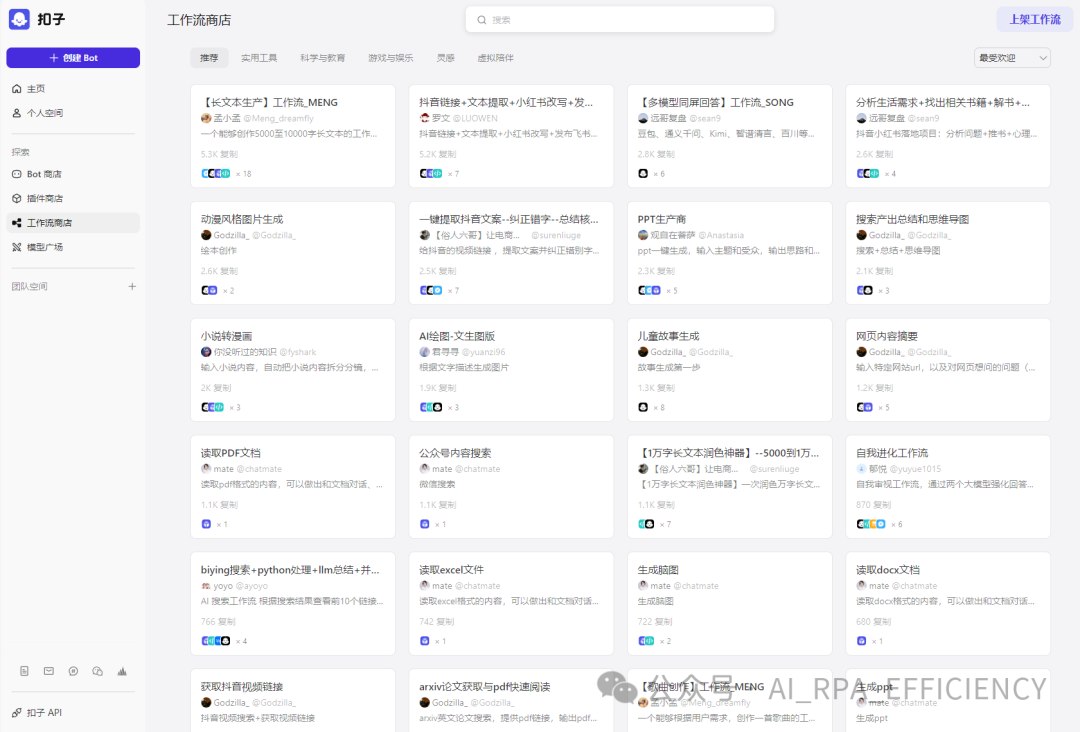The width and height of the screenshot is (1080, 732).
Task: Click the 工作流商店 page heading
Action: [x=199, y=20]
